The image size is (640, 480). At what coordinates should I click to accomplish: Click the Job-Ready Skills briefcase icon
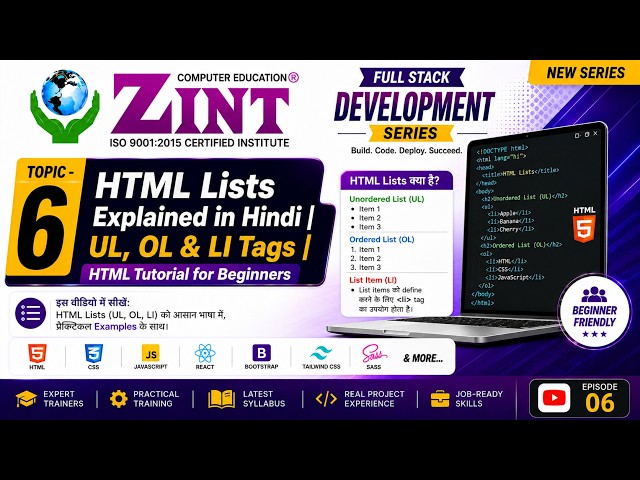[x=440, y=399]
